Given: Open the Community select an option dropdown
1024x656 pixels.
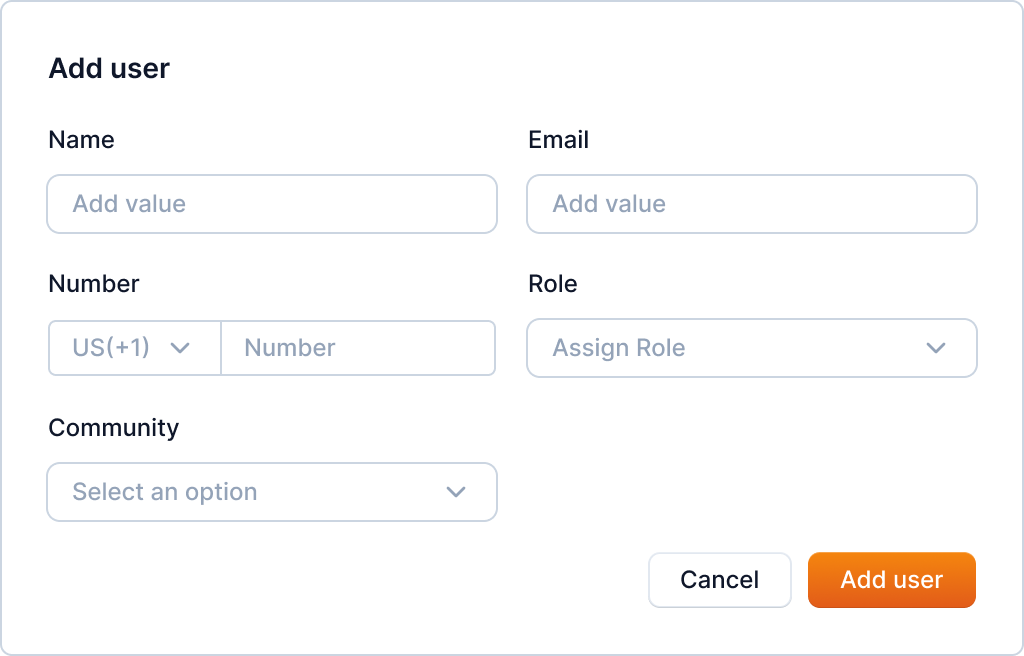Looking at the screenshot, I should pos(271,492).
